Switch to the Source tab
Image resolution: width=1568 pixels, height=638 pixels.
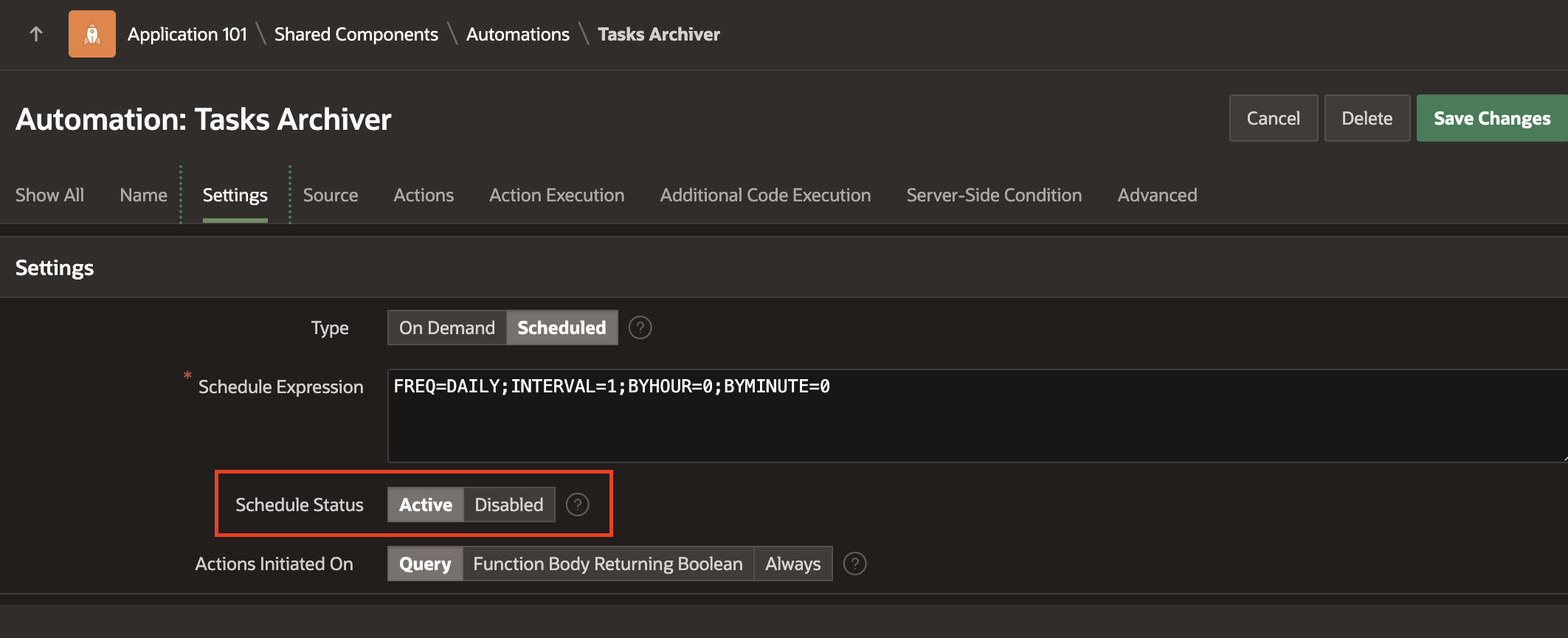[x=331, y=195]
